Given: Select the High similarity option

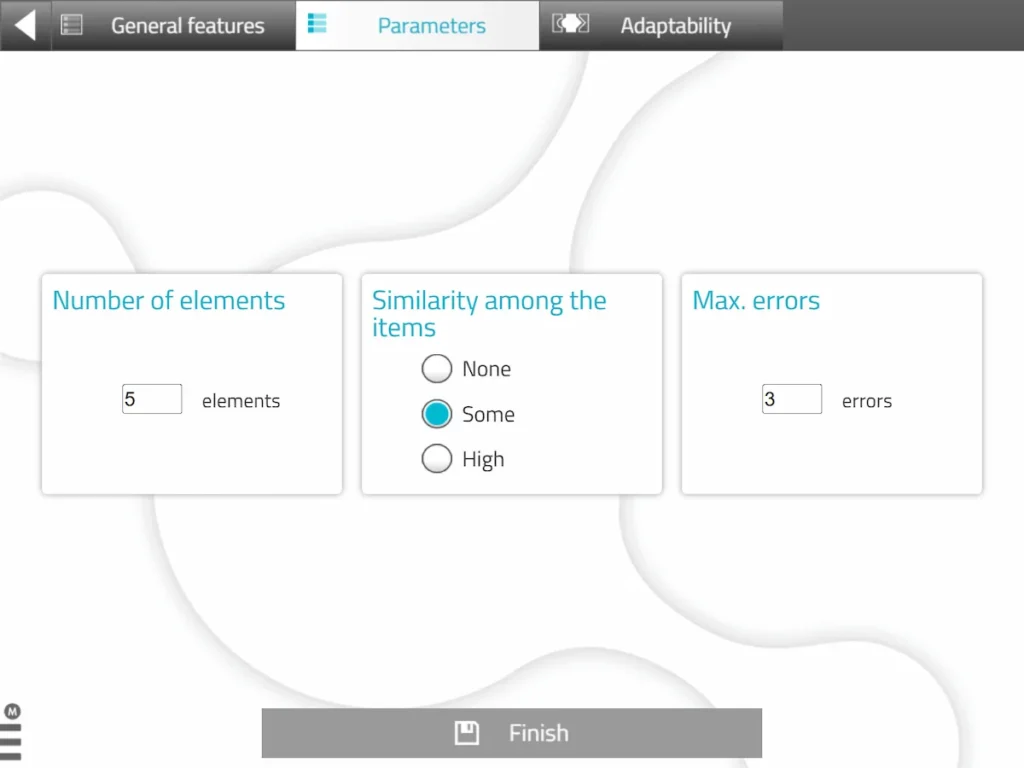Looking at the screenshot, I should (x=437, y=458).
